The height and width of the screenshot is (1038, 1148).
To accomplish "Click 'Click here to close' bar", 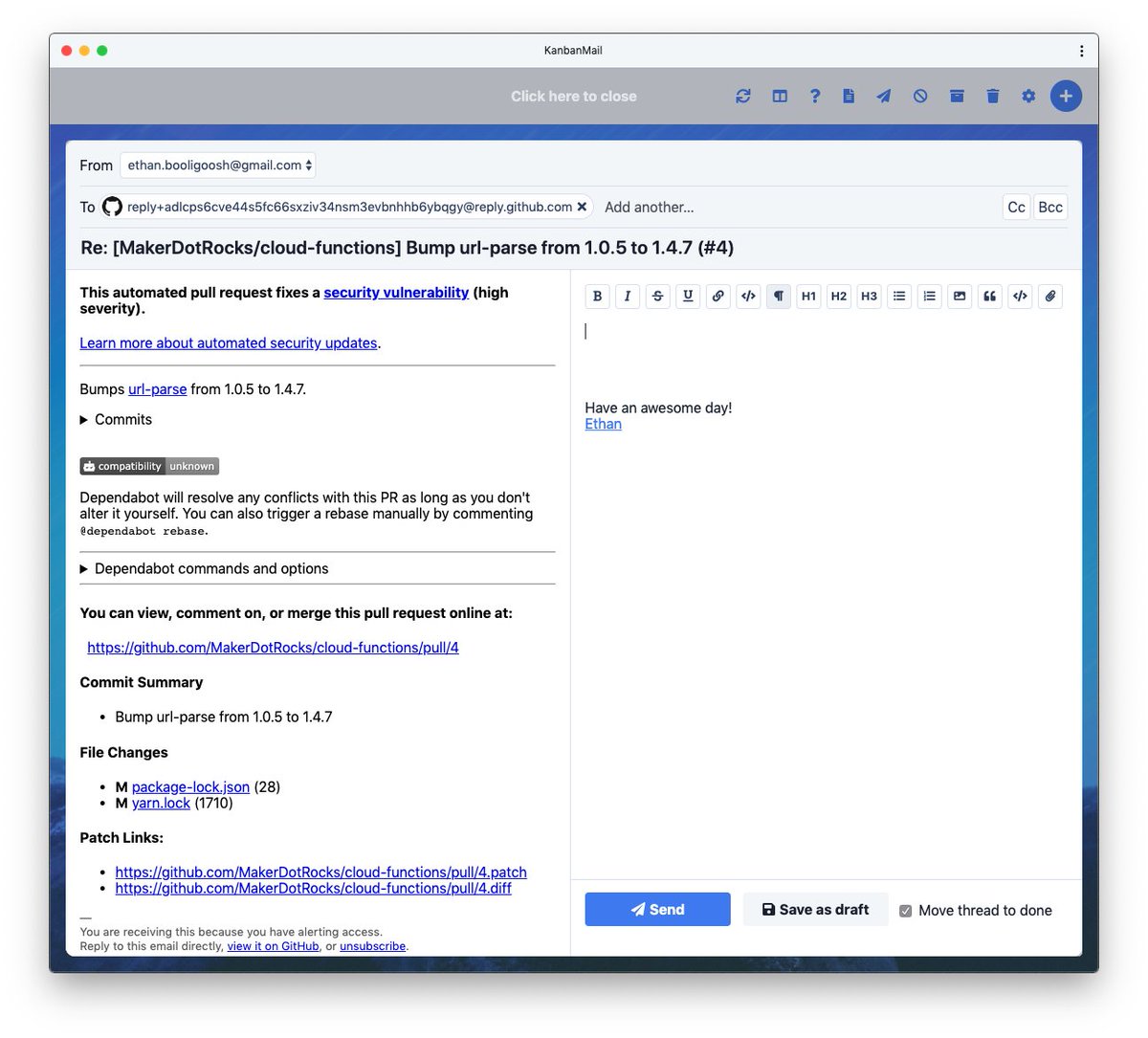I will (573, 97).
